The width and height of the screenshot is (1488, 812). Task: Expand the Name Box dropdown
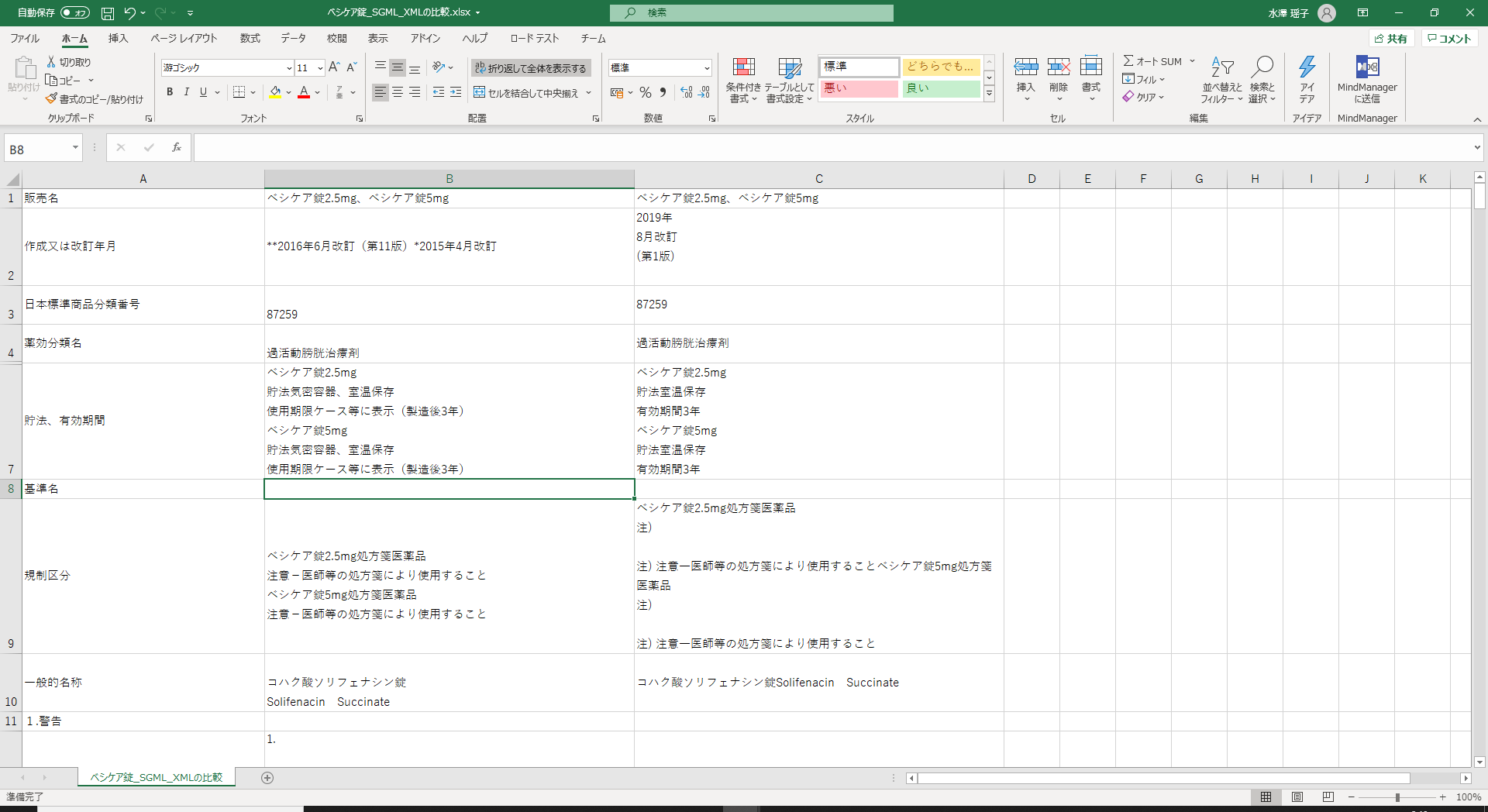75,147
